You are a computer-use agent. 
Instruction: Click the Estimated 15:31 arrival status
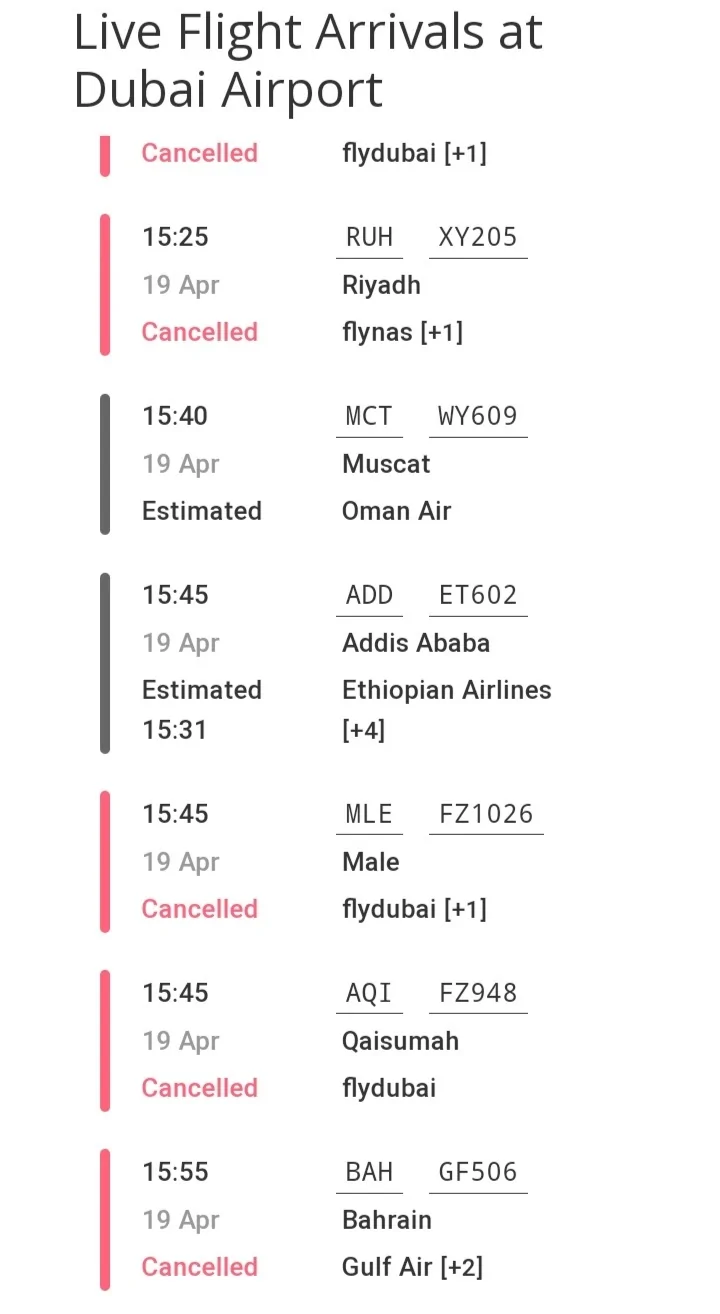[201, 710]
